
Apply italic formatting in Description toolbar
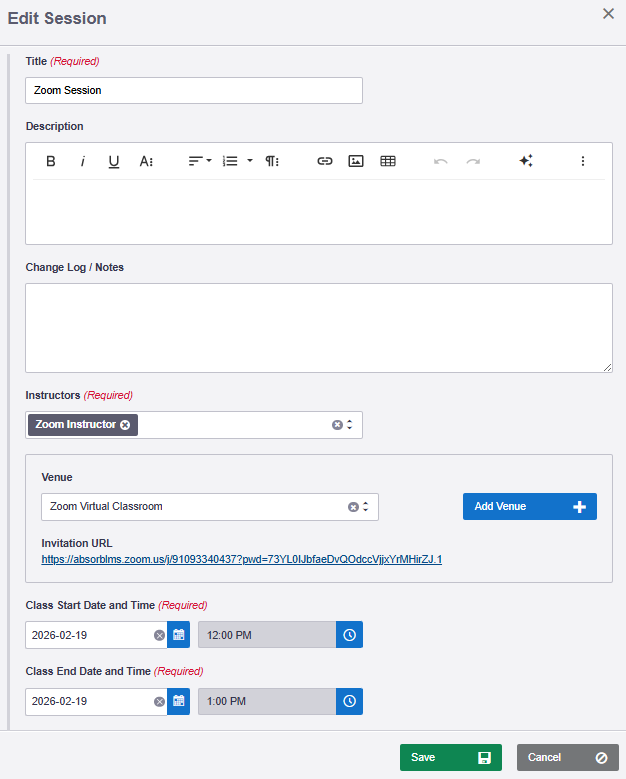[x=82, y=161]
